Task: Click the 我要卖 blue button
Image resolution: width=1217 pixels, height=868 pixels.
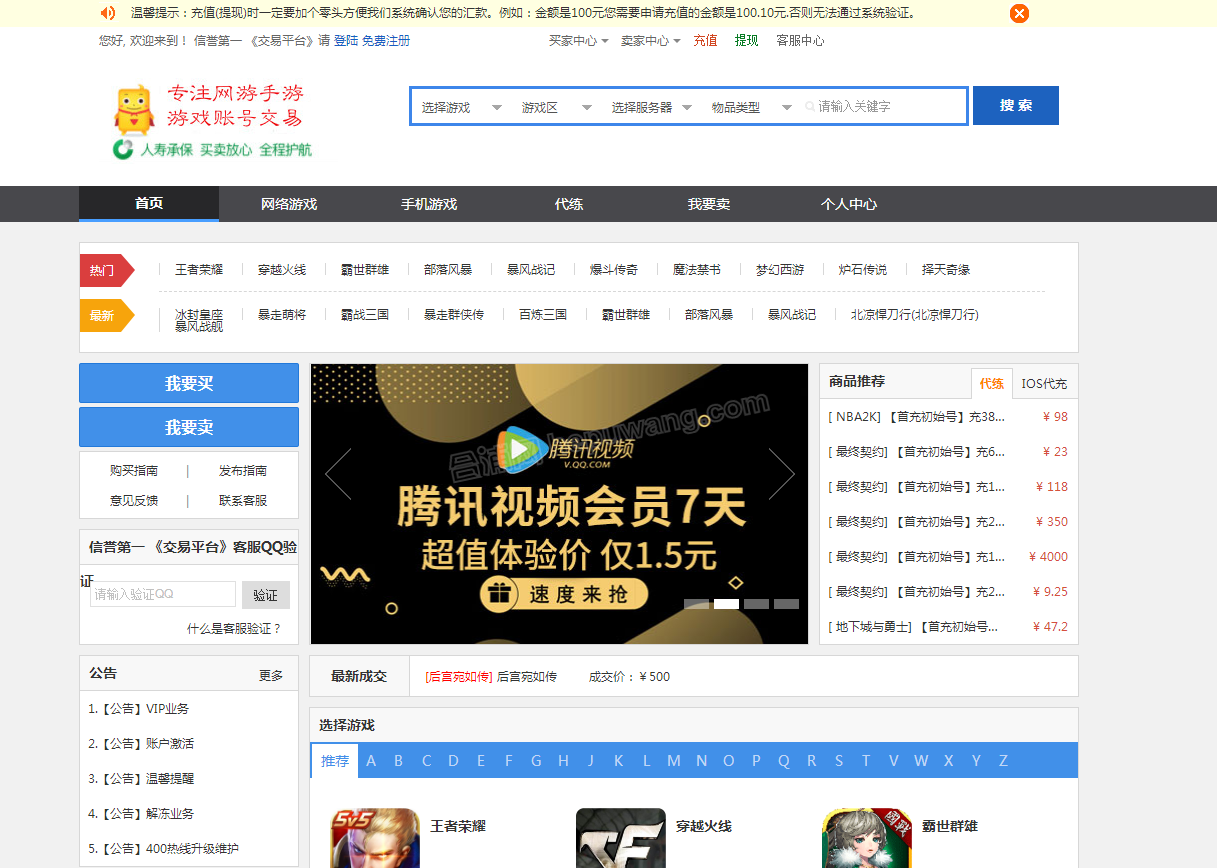Action: click(189, 427)
